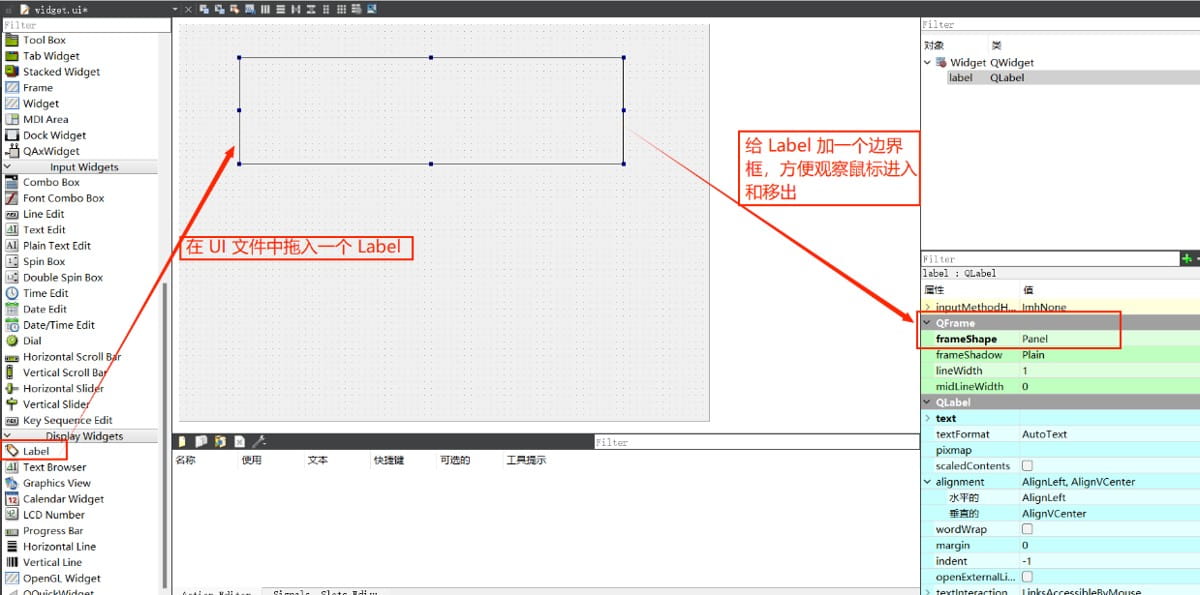Select the Combo Box widget
The width and height of the screenshot is (1200, 595).
point(51,182)
